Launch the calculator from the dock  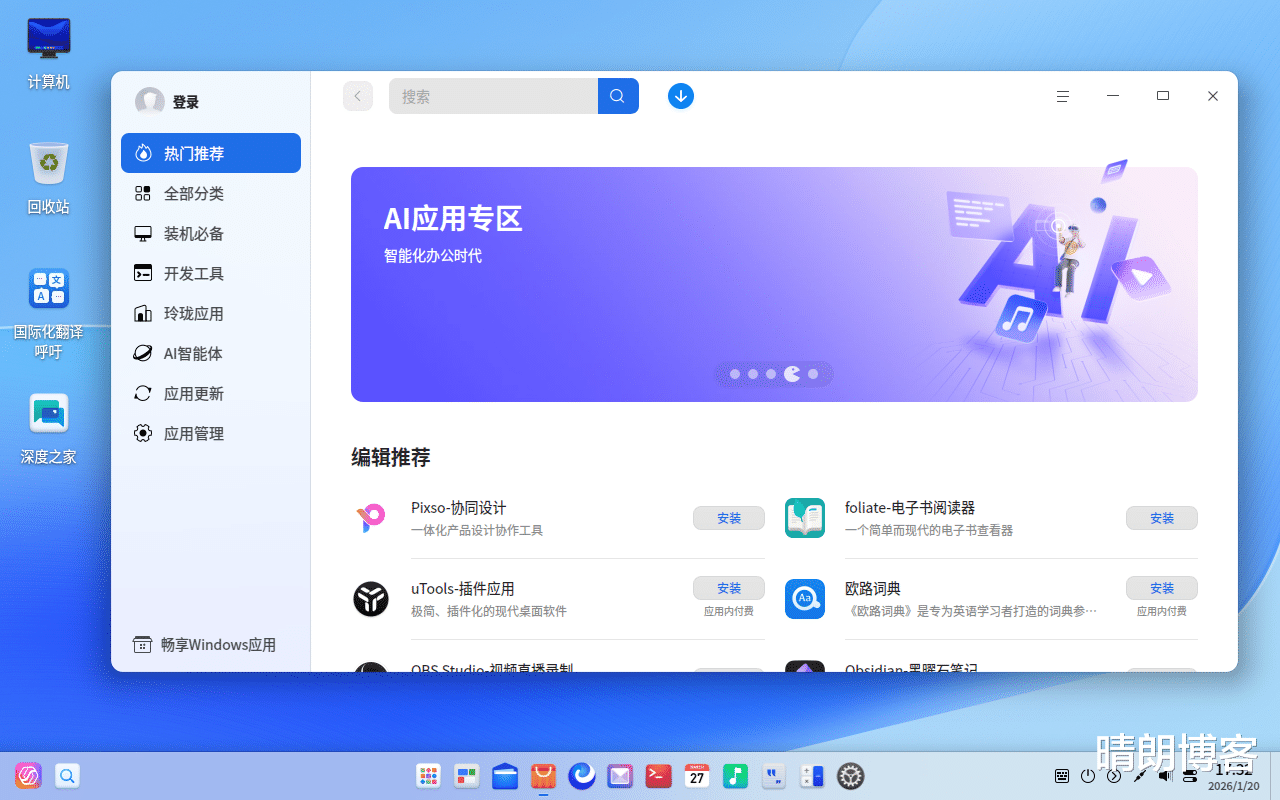coord(812,775)
